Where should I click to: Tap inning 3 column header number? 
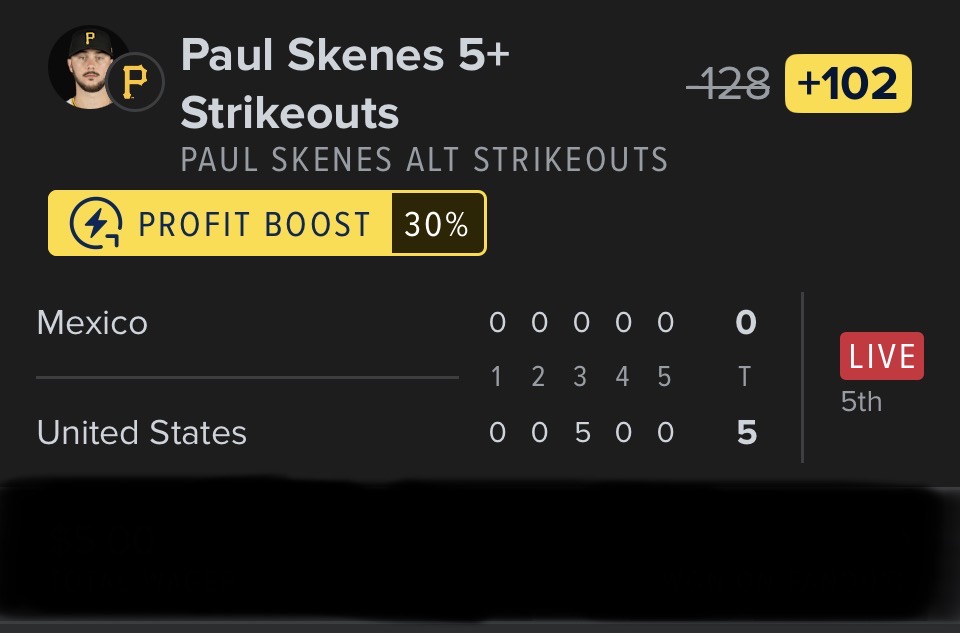580,377
